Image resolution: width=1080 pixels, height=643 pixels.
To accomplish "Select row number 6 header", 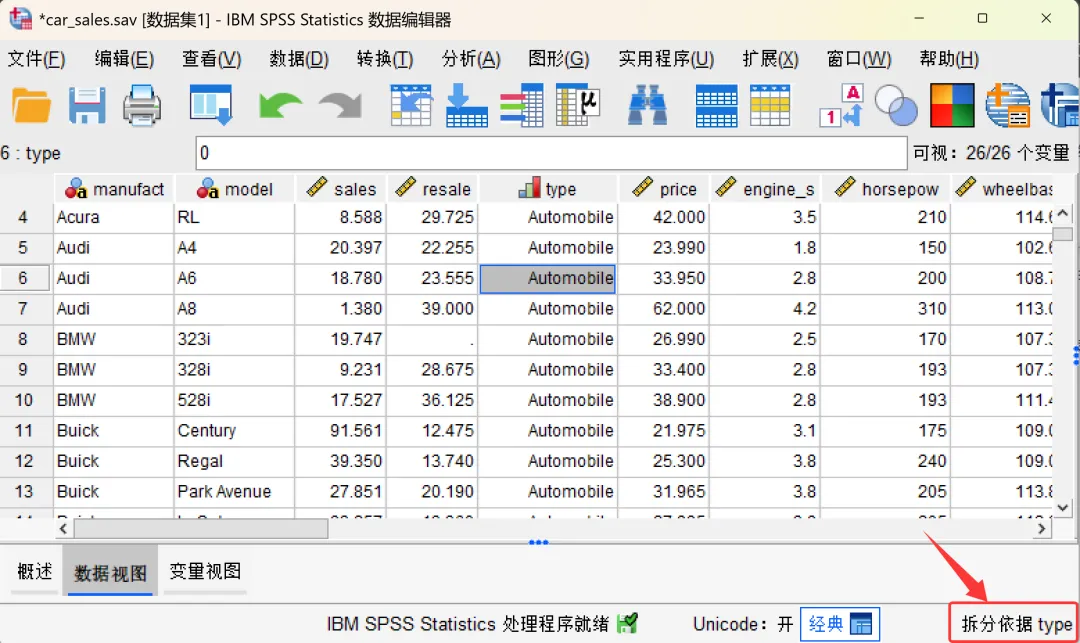I will click(x=24, y=278).
